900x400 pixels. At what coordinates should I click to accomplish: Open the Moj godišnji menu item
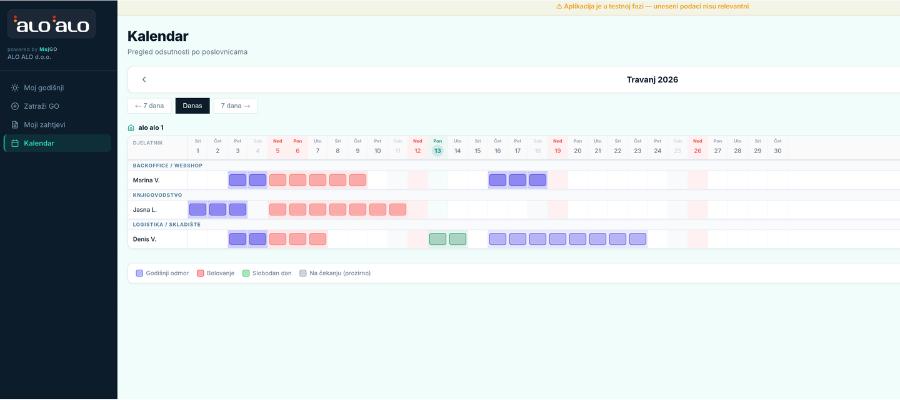(x=44, y=87)
